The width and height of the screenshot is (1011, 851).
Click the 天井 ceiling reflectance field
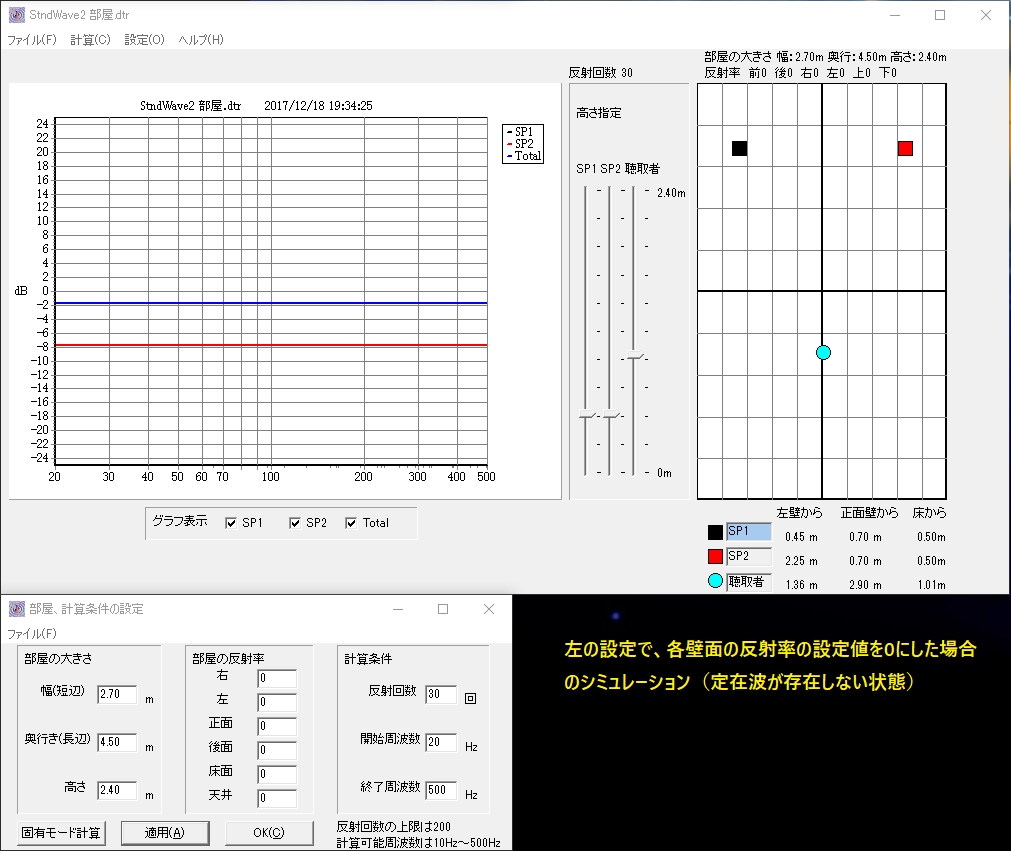pos(277,797)
